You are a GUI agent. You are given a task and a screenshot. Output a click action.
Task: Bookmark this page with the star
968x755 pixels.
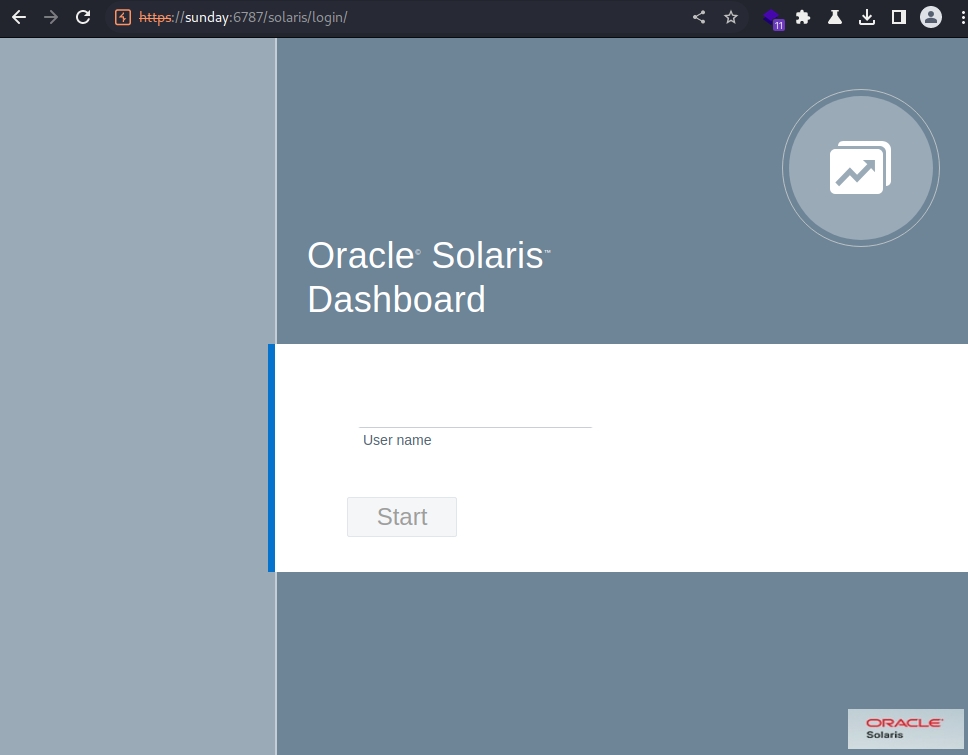[x=731, y=17]
